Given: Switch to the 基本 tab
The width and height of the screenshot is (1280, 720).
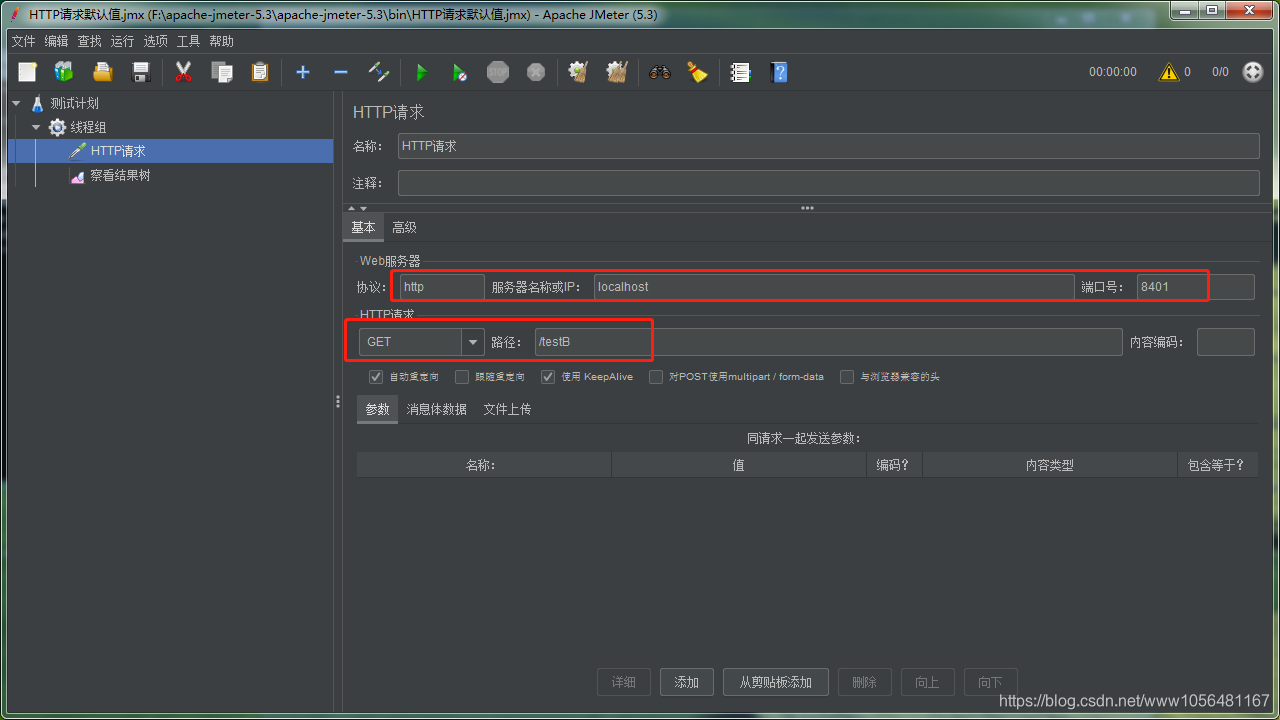Looking at the screenshot, I should click(x=363, y=227).
